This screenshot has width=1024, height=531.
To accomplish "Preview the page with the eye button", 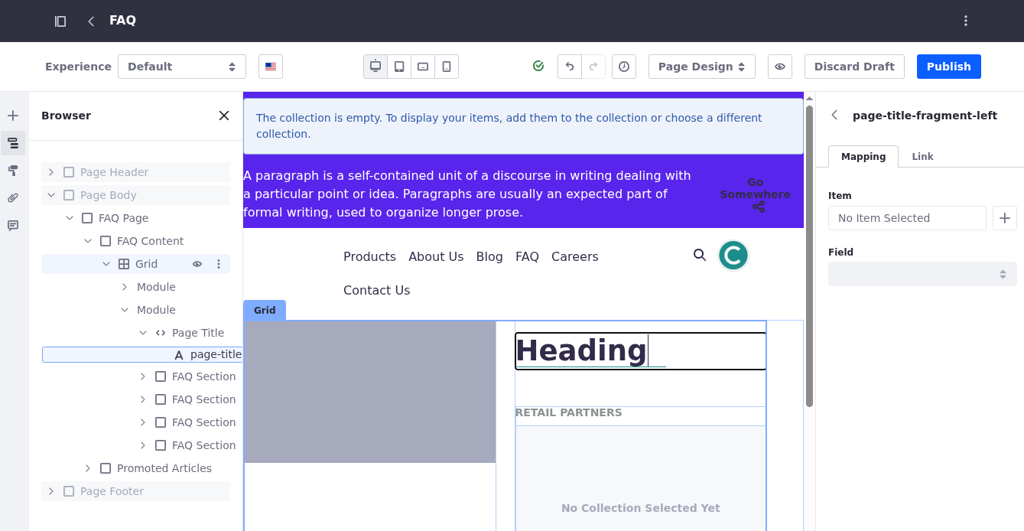I will coord(780,67).
